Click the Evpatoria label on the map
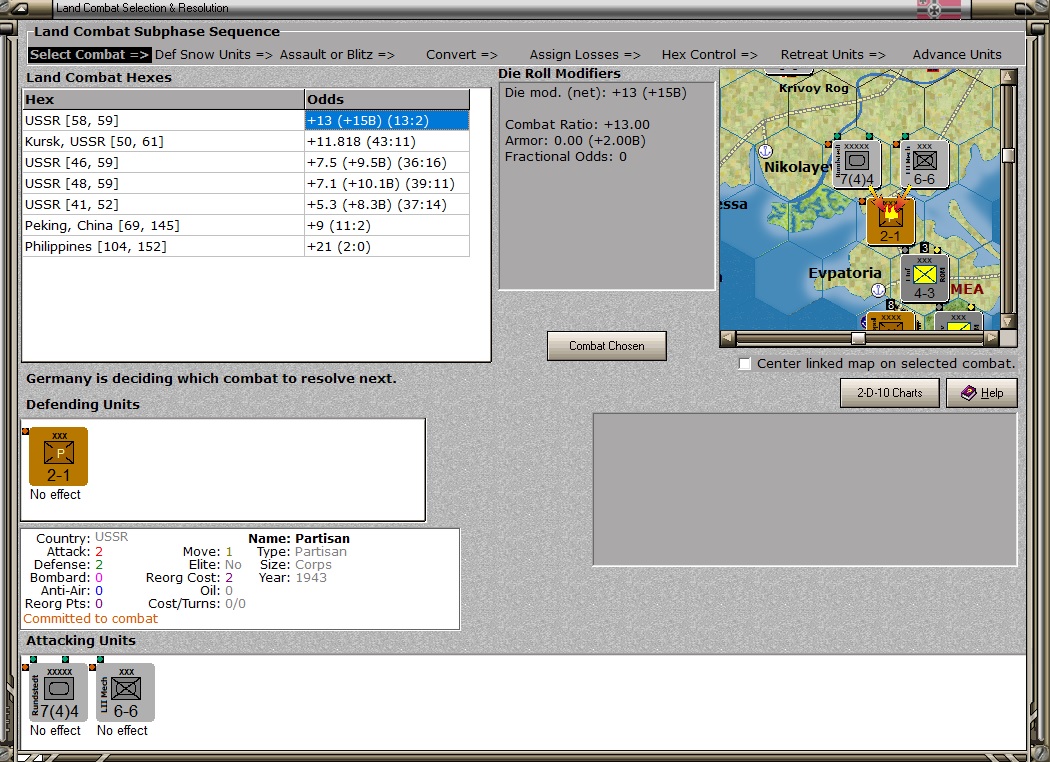The width and height of the screenshot is (1050, 762). [x=844, y=273]
